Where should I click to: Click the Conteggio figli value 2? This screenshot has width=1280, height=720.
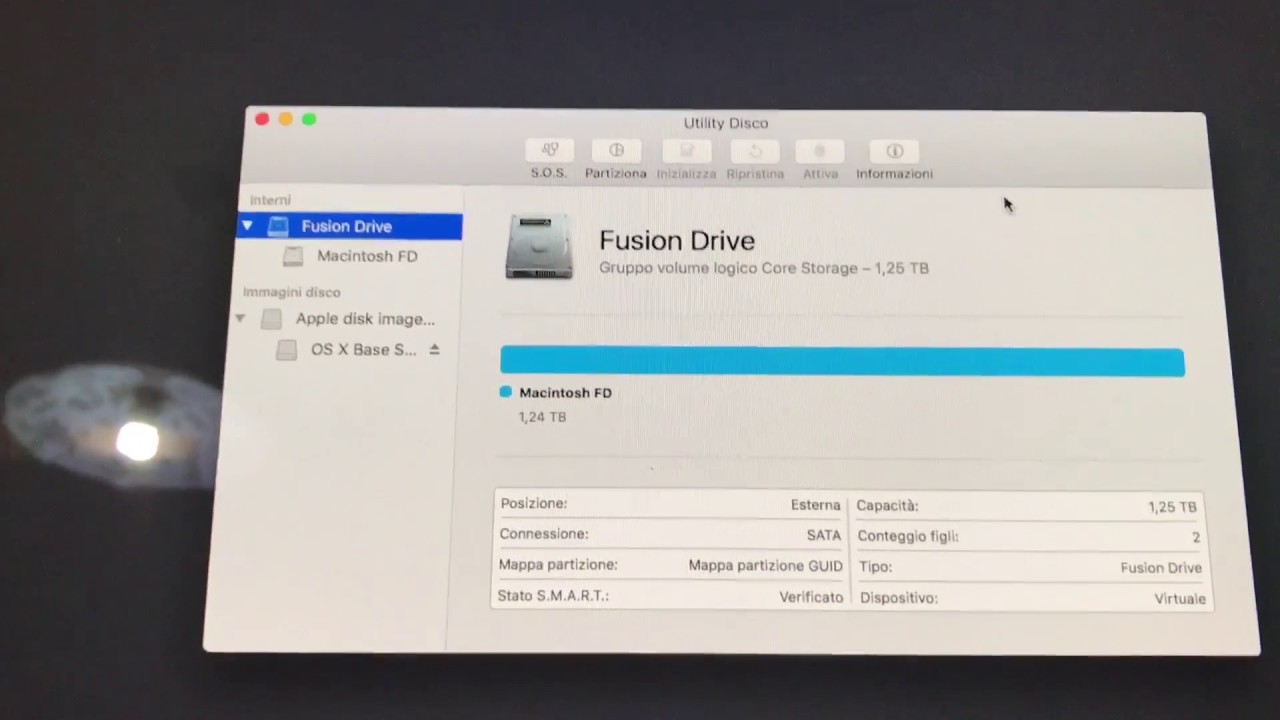(x=1196, y=537)
